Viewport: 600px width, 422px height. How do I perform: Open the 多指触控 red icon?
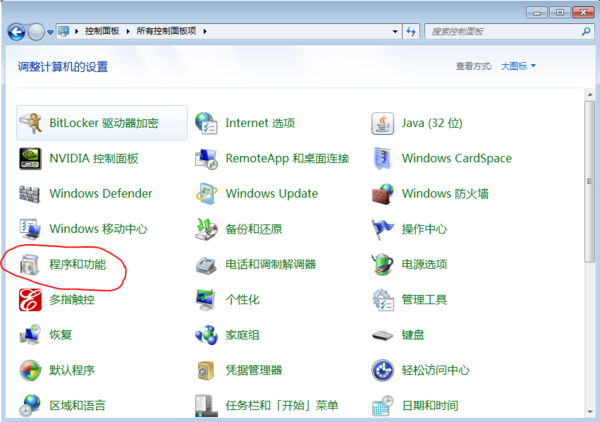[x=30, y=300]
